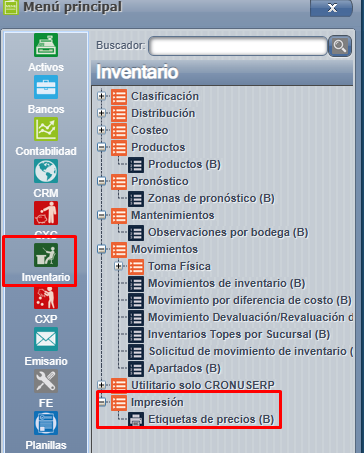Click the Buscador search field

238,46
